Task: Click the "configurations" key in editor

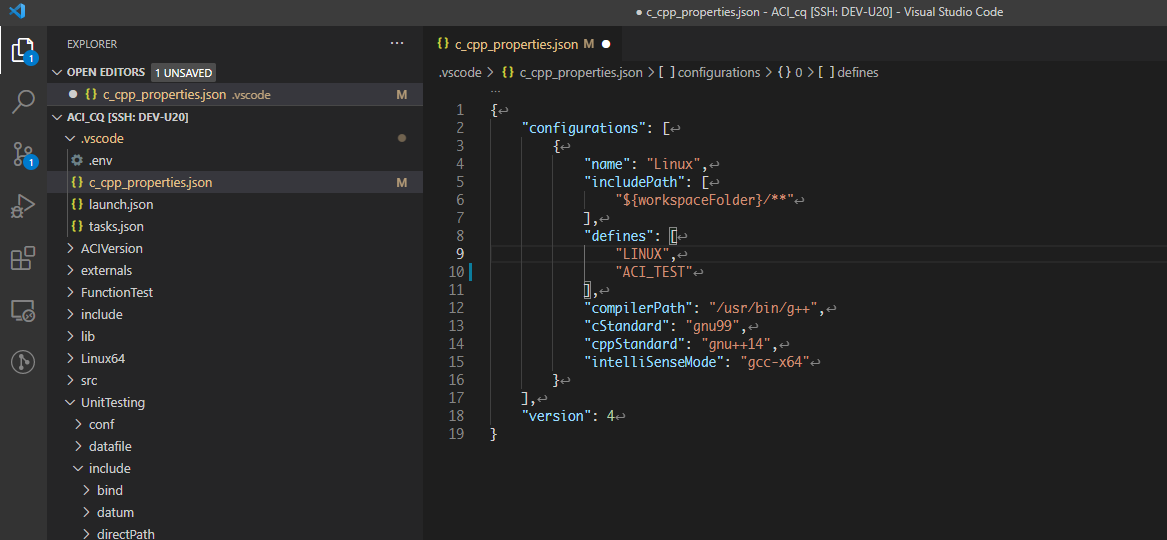Action: click(586, 127)
